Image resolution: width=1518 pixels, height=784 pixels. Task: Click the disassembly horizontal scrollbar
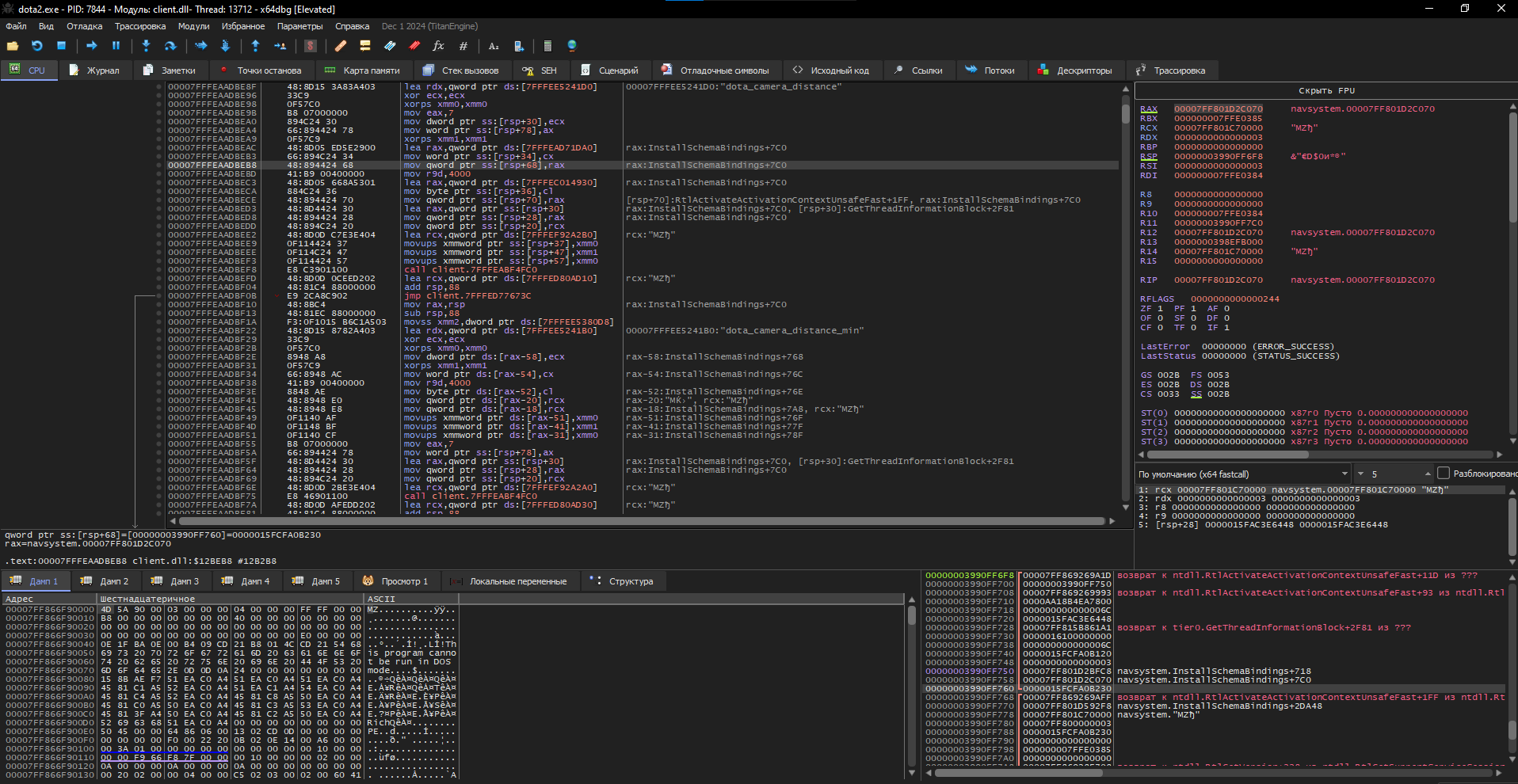[642, 521]
